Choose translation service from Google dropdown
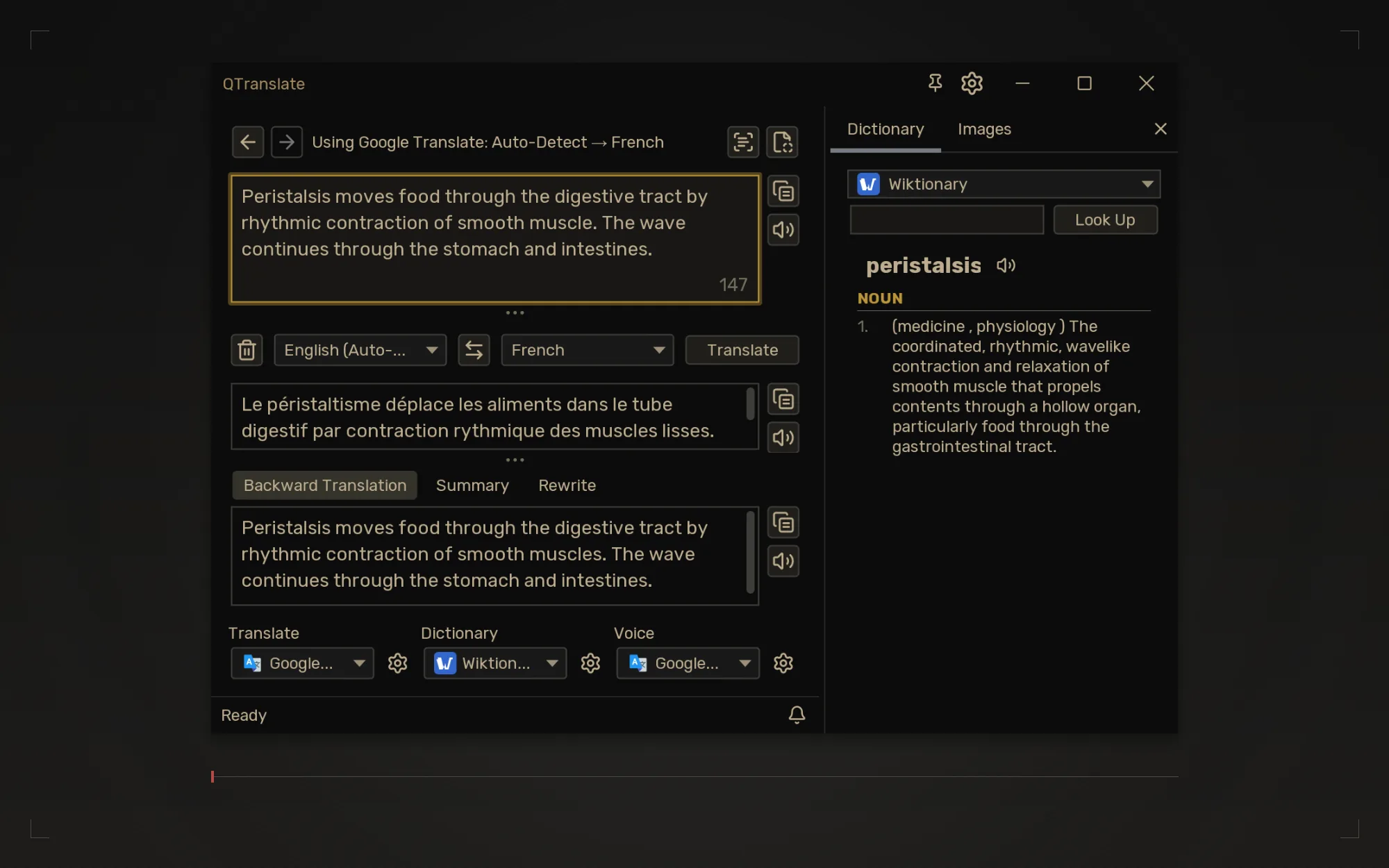Image resolution: width=1389 pixels, height=868 pixels. [302, 663]
